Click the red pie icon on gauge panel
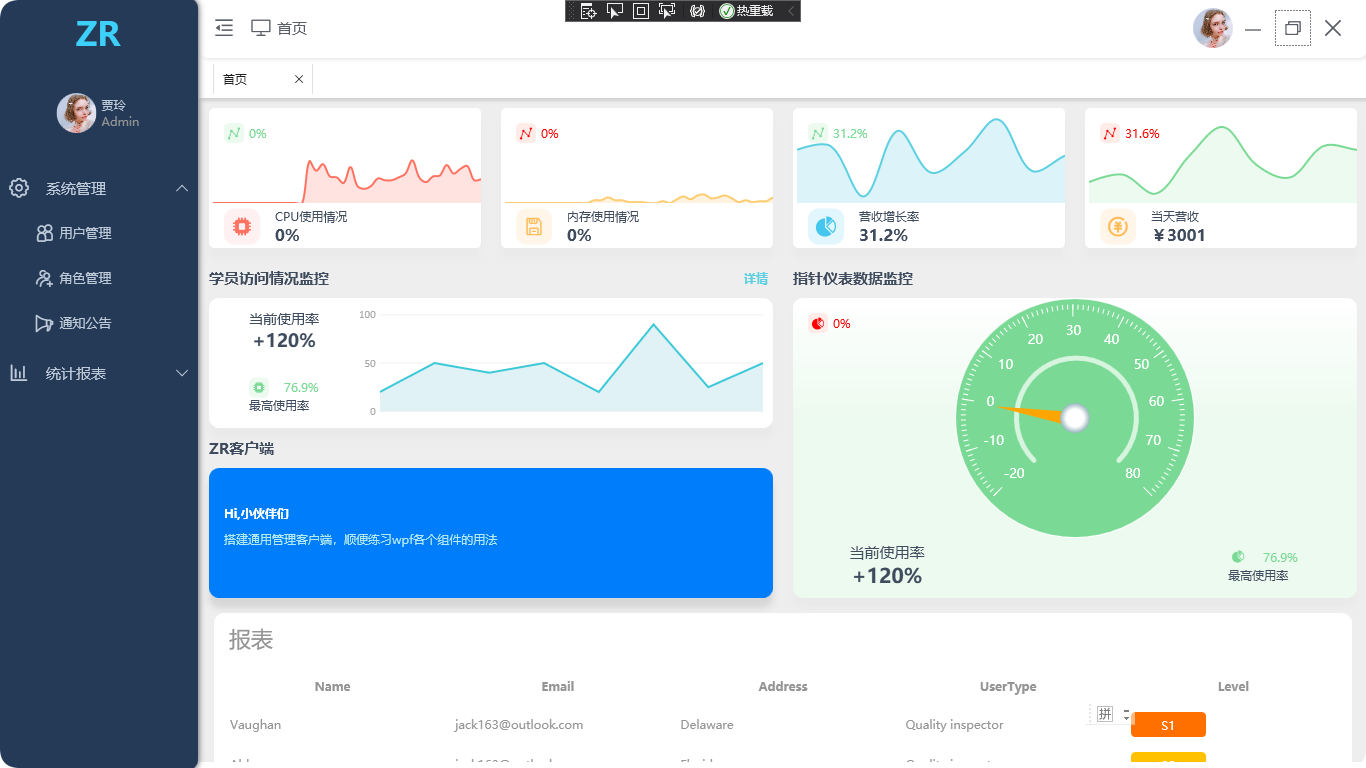Screen dimensions: 1366x768 pyautogui.click(x=818, y=323)
